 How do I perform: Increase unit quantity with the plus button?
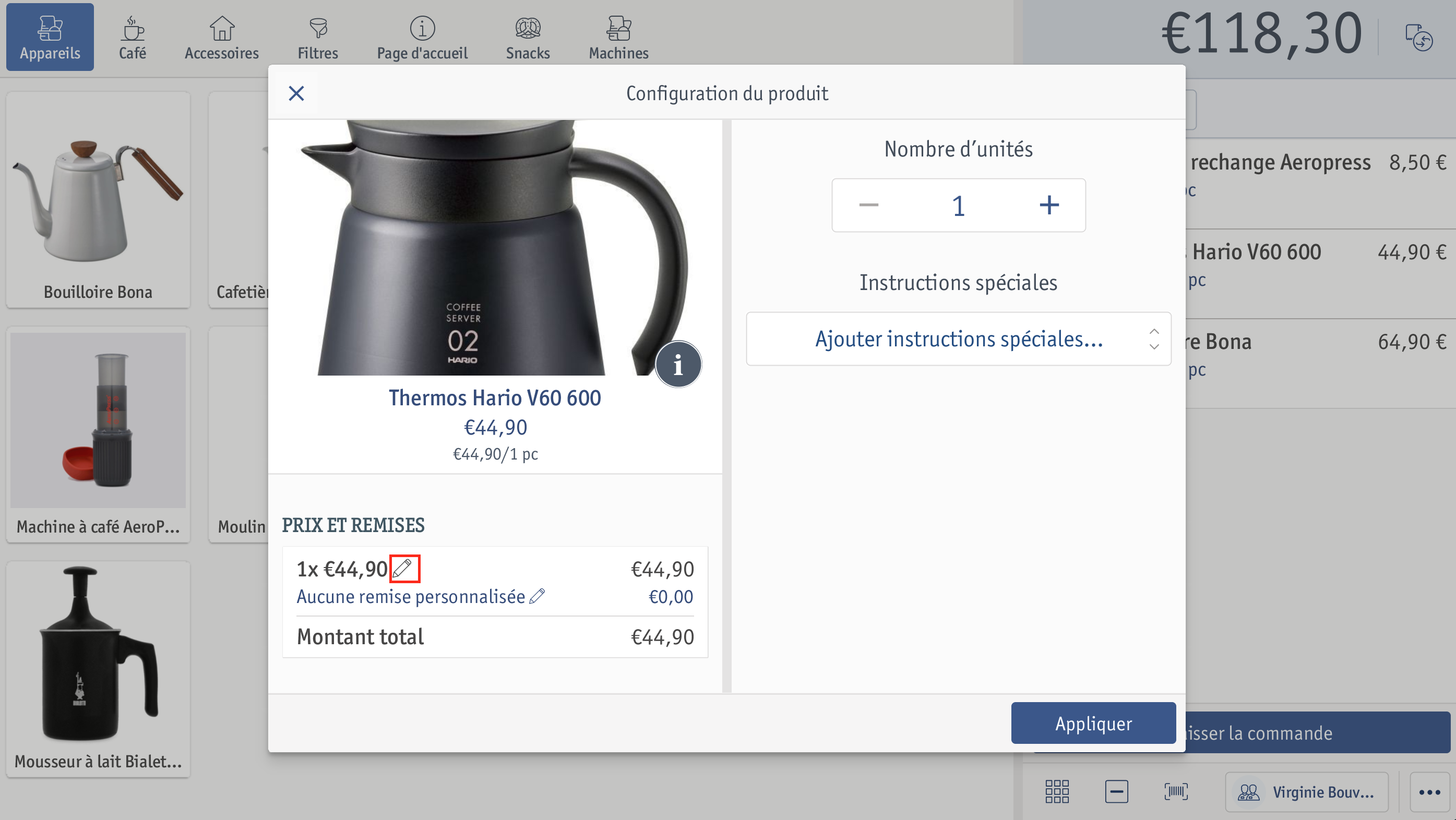tap(1049, 205)
